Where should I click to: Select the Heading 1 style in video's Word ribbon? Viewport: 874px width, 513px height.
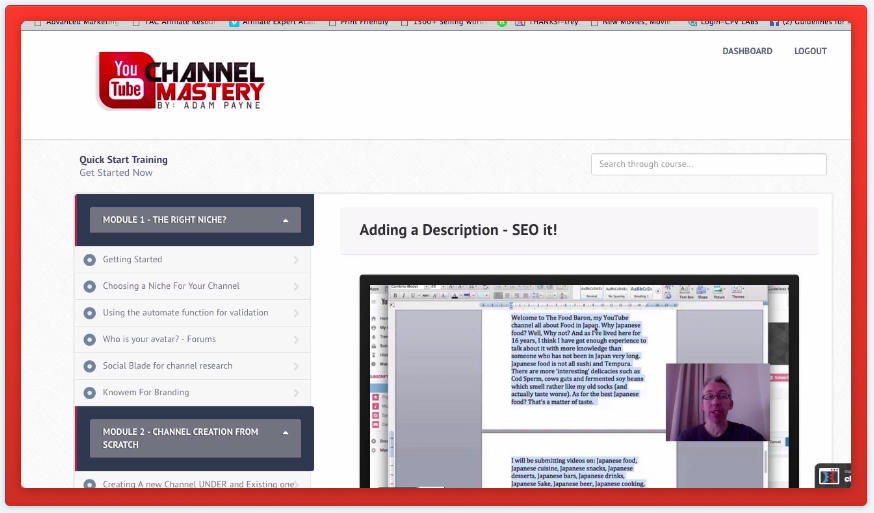640,292
